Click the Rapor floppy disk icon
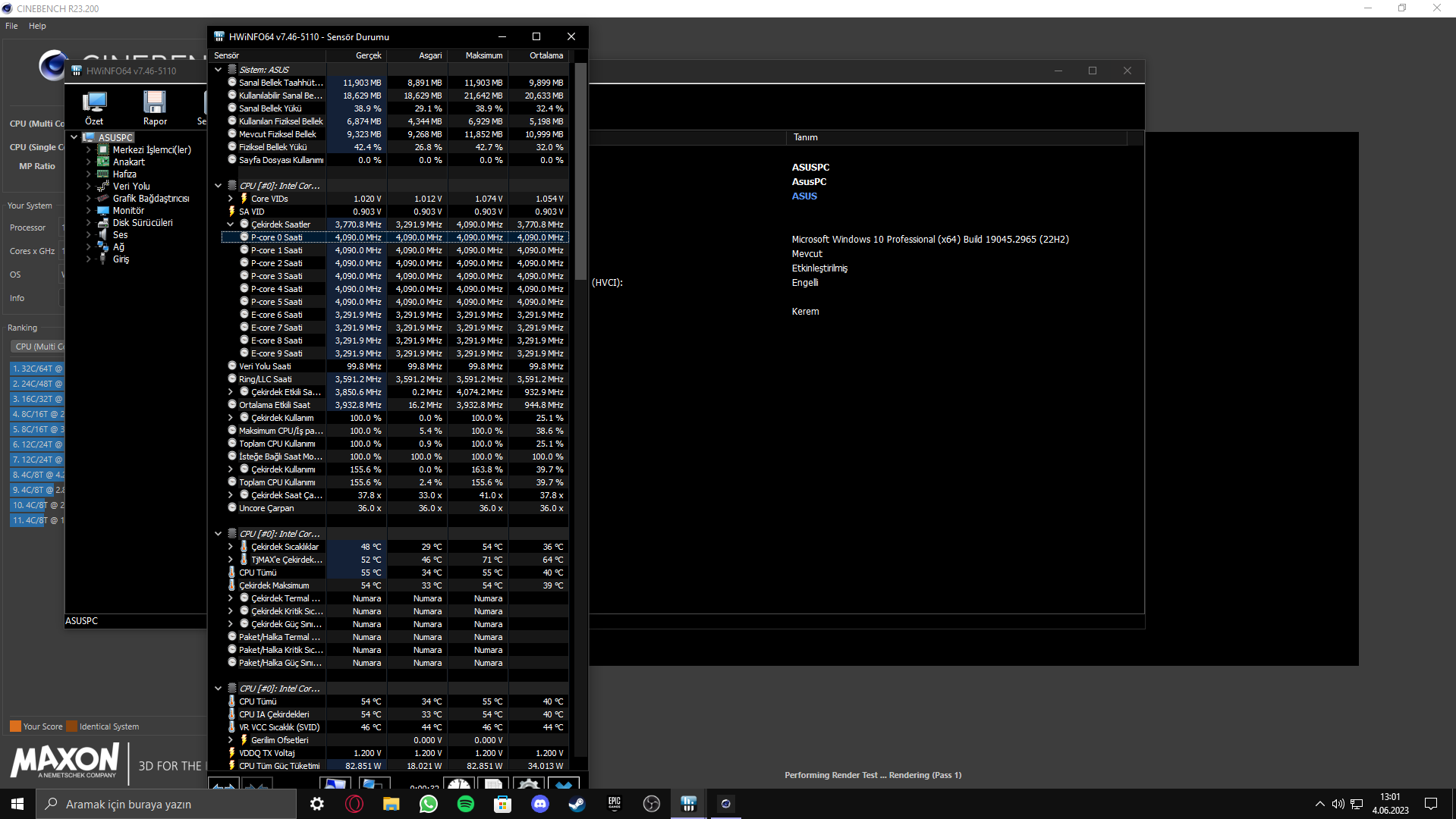The height and width of the screenshot is (819, 1456). tap(155, 102)
